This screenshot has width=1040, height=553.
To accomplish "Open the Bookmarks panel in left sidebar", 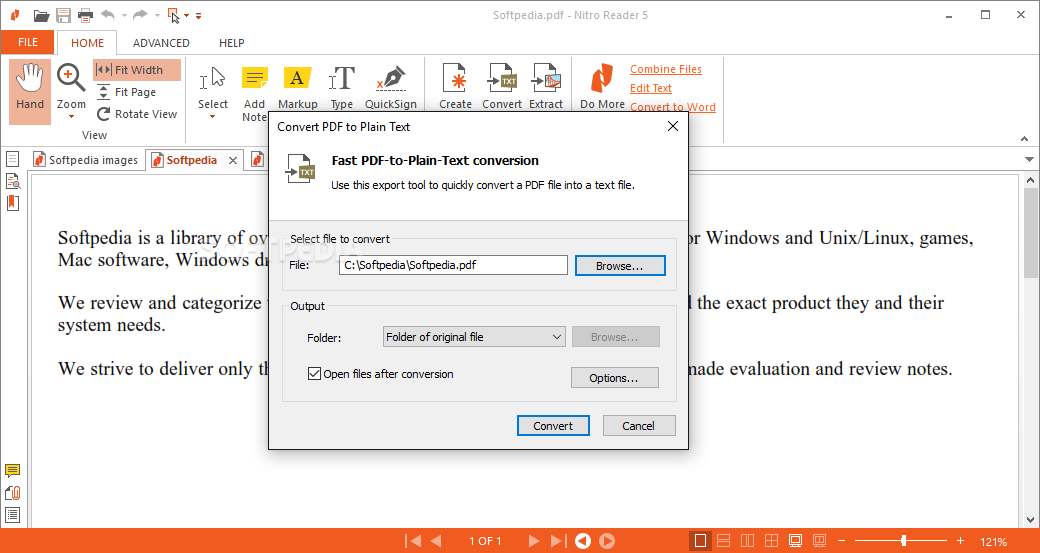I will pos(13,203).
